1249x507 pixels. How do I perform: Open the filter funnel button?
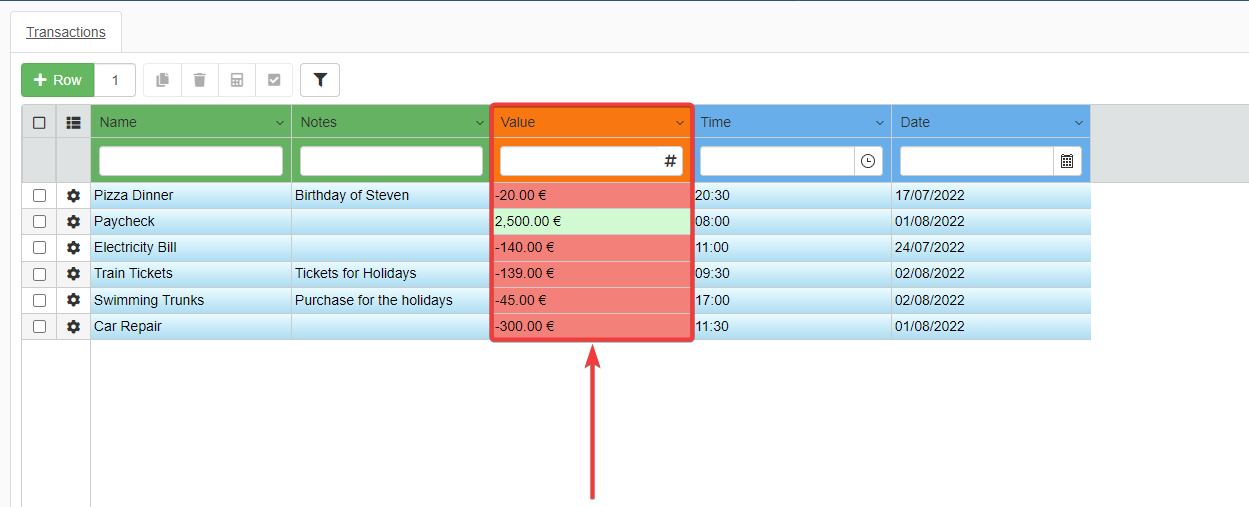coord(320,80)
